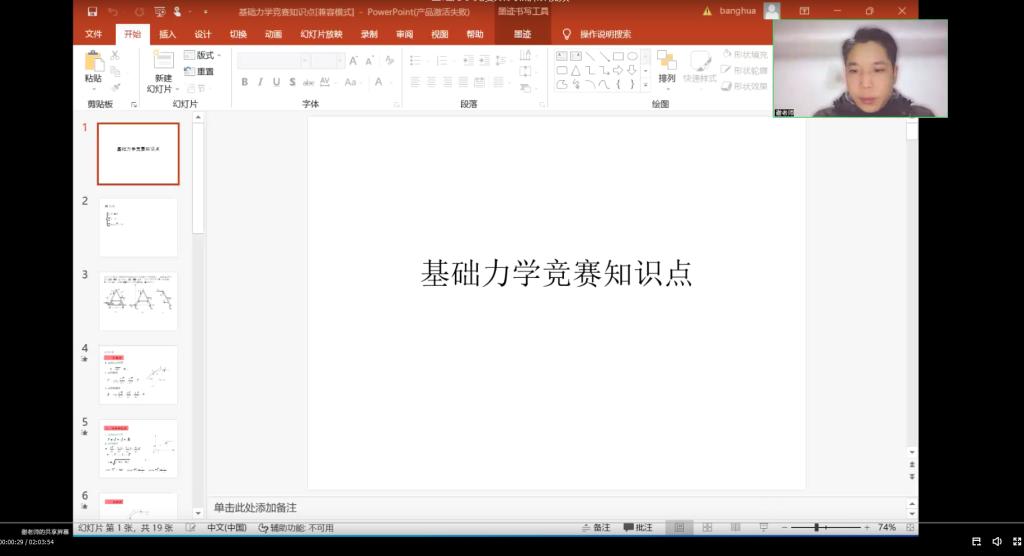Open the Arrange objects tool
This screenshot has height=556, width=1024.
[666, 66]
